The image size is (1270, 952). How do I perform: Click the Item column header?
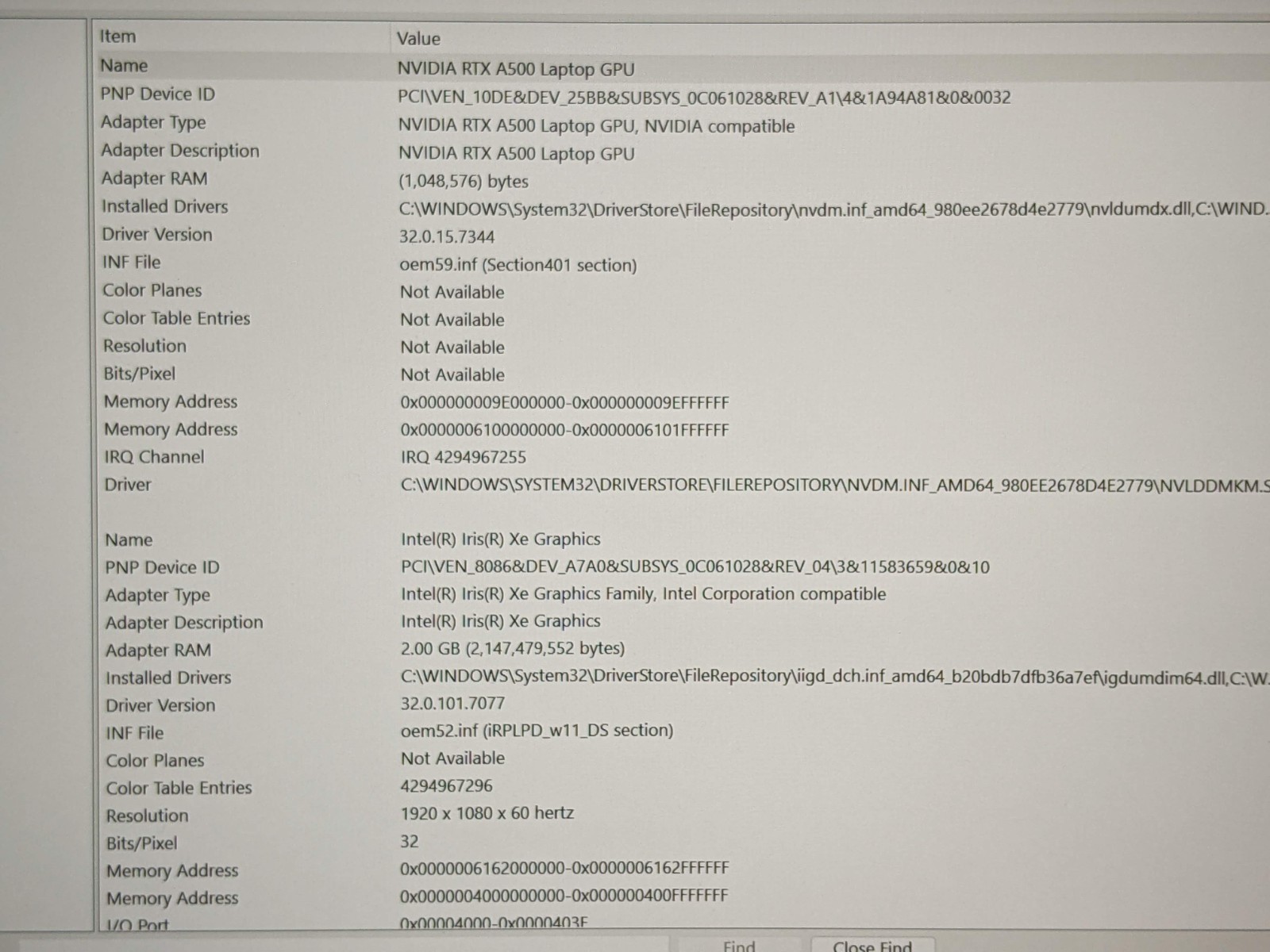click(x=117, y=36)
